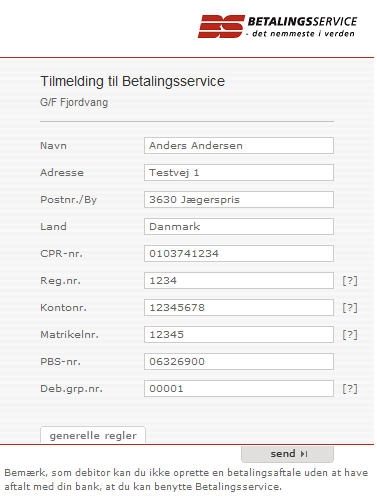This screenshot has width=377, height=502.
Task: Open help icon beside Reg.nr. field
Action: (x=350, y=281)
